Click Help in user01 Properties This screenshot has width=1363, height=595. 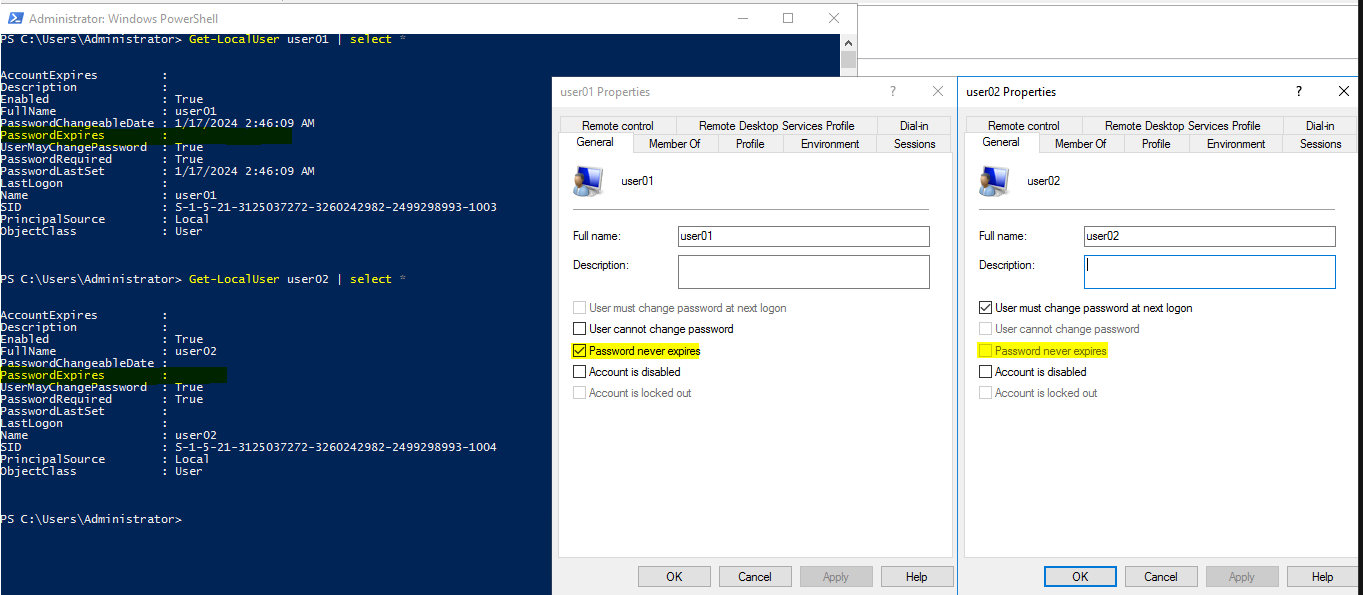(917, 577)
